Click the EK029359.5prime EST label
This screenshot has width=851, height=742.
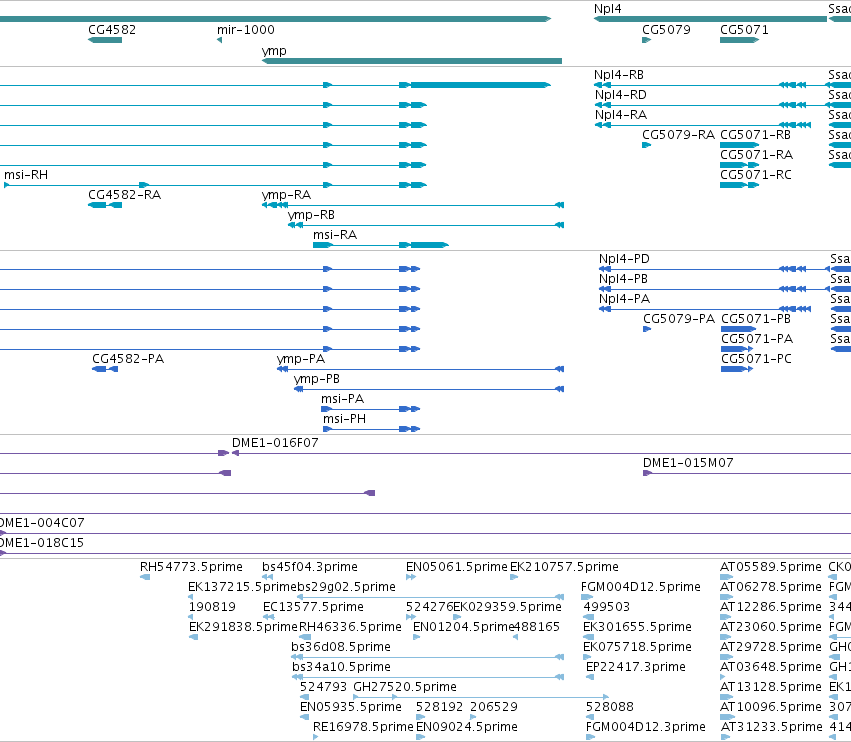coord(507,607)
